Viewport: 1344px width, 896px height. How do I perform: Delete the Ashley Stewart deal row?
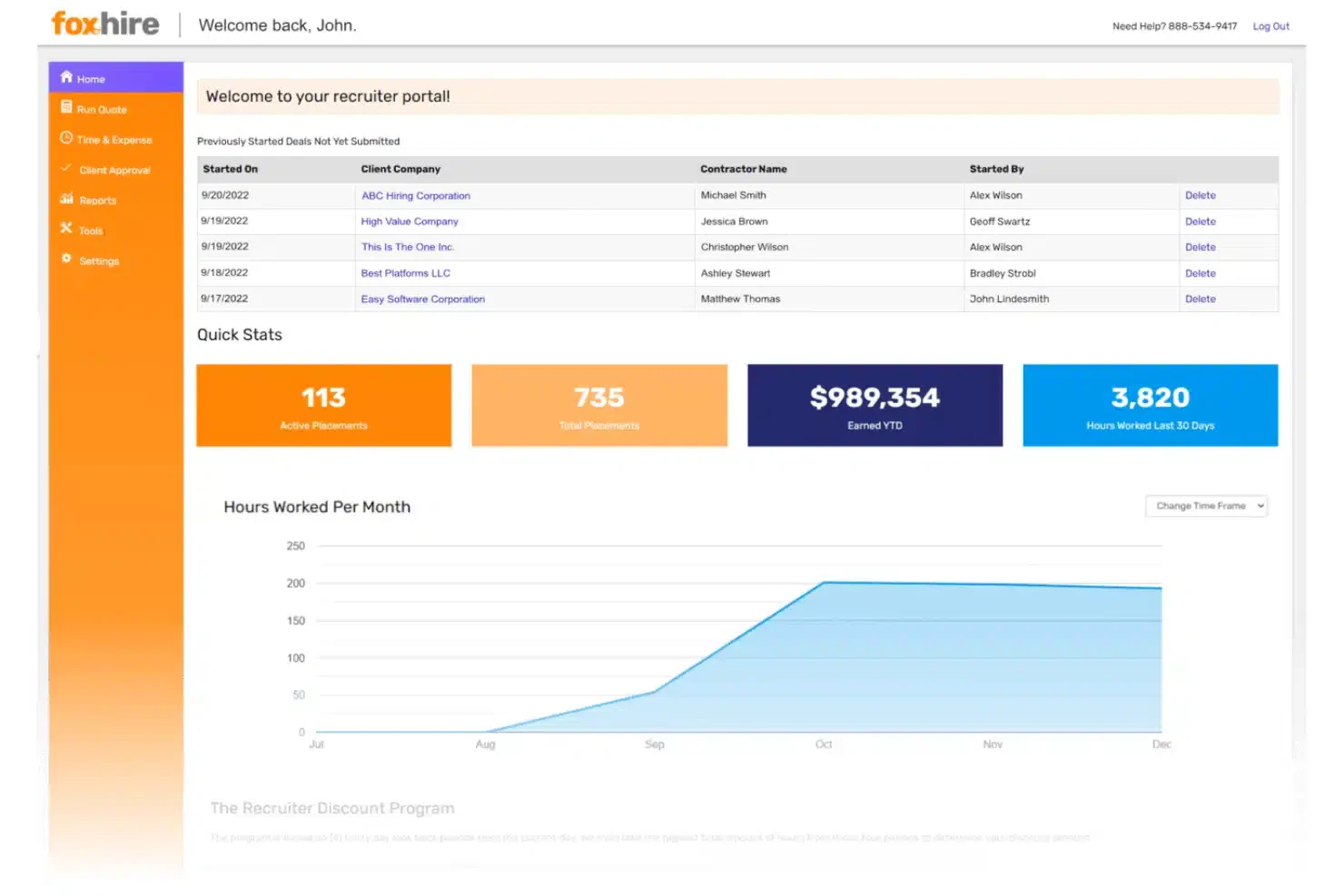pyautogui.click(x=1200, y=273)
